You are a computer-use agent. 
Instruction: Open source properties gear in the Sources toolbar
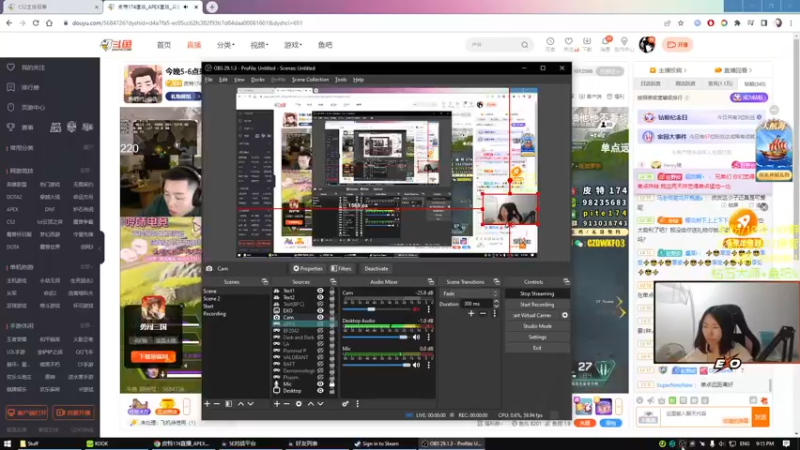(x=298, y=404)
